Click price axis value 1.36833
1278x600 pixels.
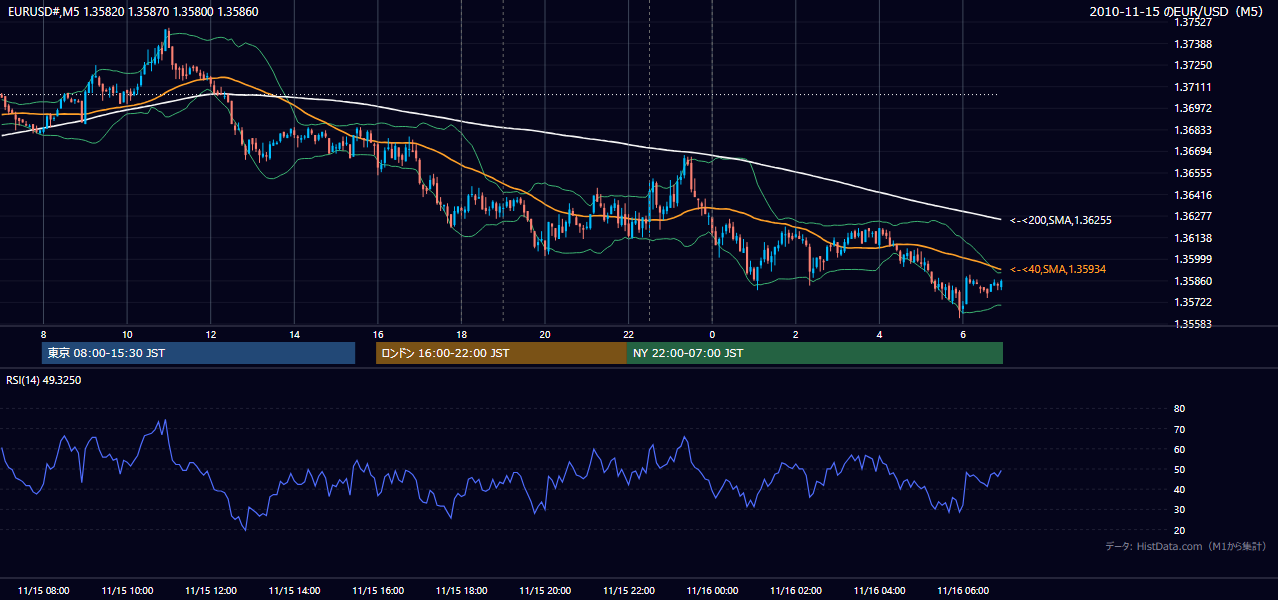pos(1193,130)
